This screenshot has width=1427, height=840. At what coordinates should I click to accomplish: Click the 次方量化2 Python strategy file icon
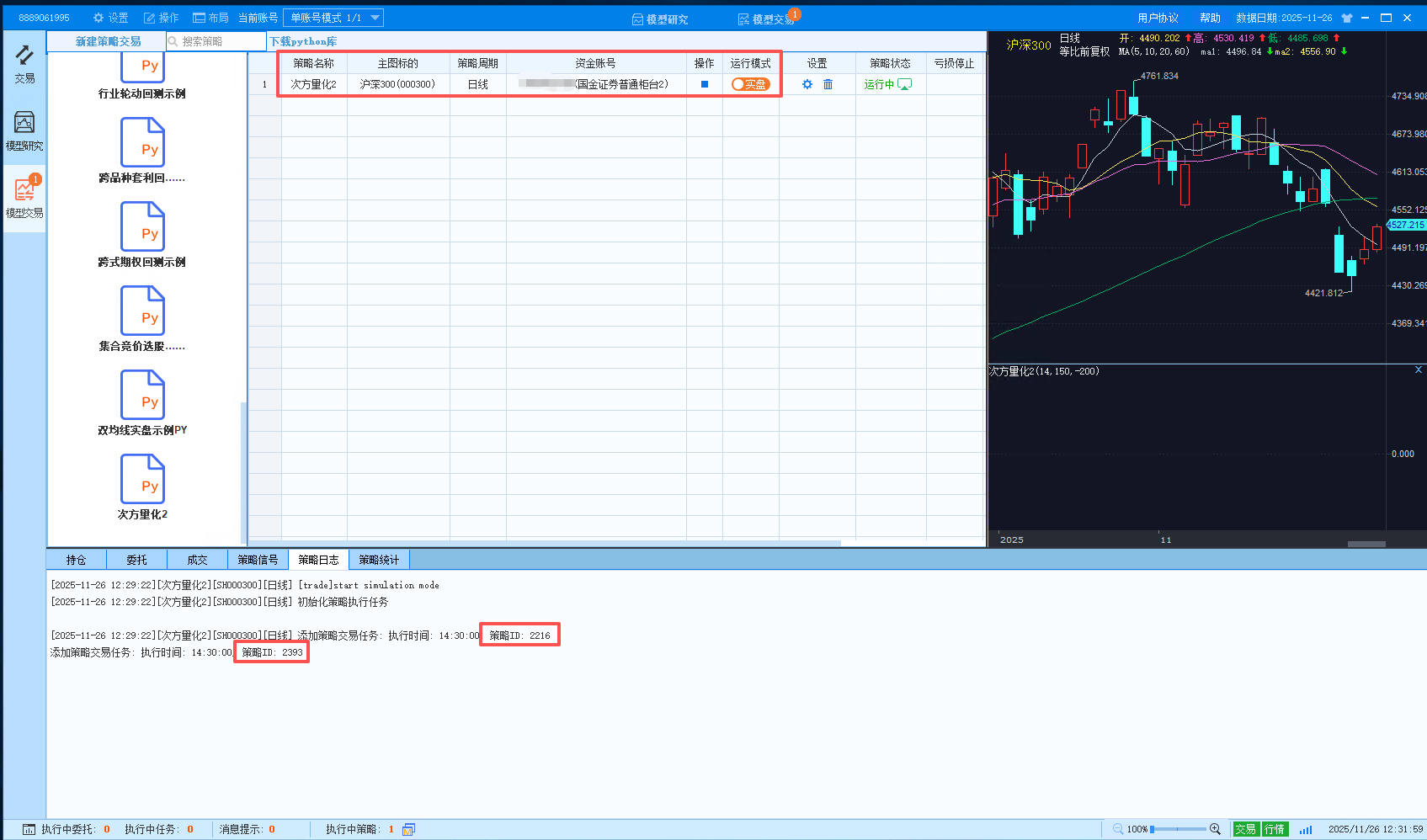point(142,479)
